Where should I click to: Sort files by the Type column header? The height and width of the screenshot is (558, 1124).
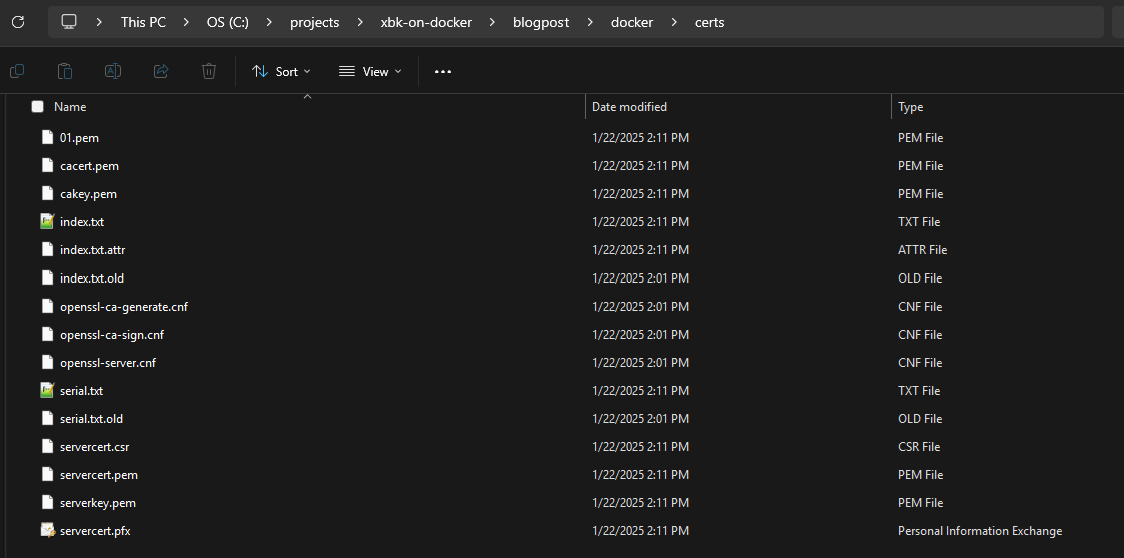pos(910,107)
